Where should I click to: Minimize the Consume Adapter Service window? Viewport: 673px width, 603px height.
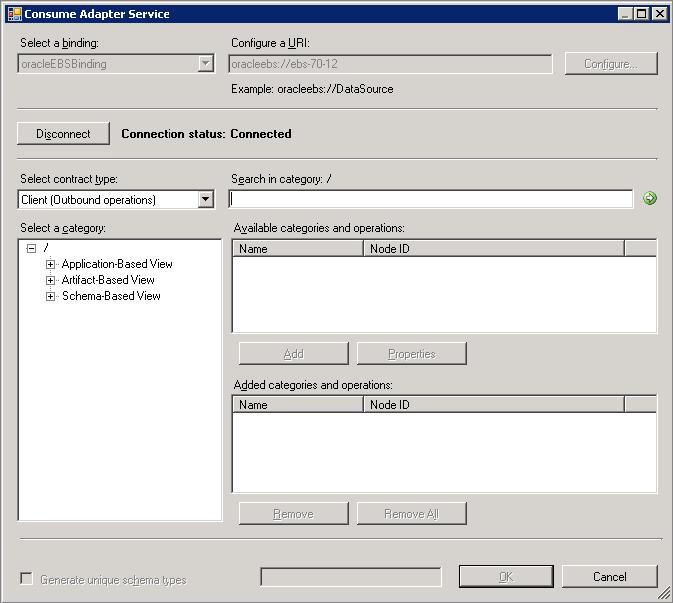(625, 14)
